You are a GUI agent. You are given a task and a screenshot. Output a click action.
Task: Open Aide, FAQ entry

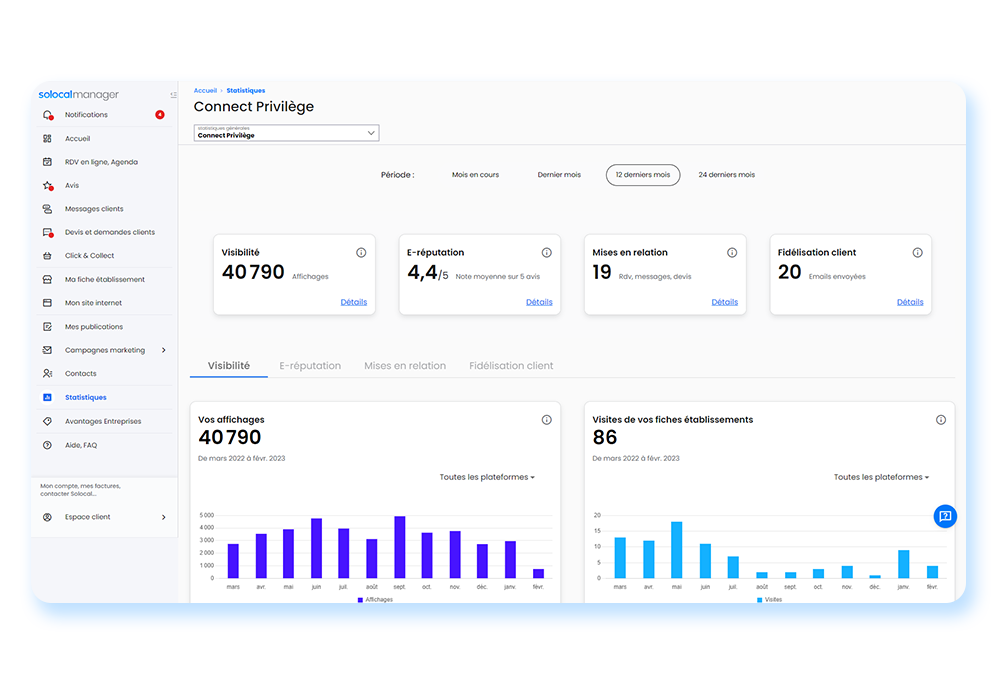pos(81,445)
